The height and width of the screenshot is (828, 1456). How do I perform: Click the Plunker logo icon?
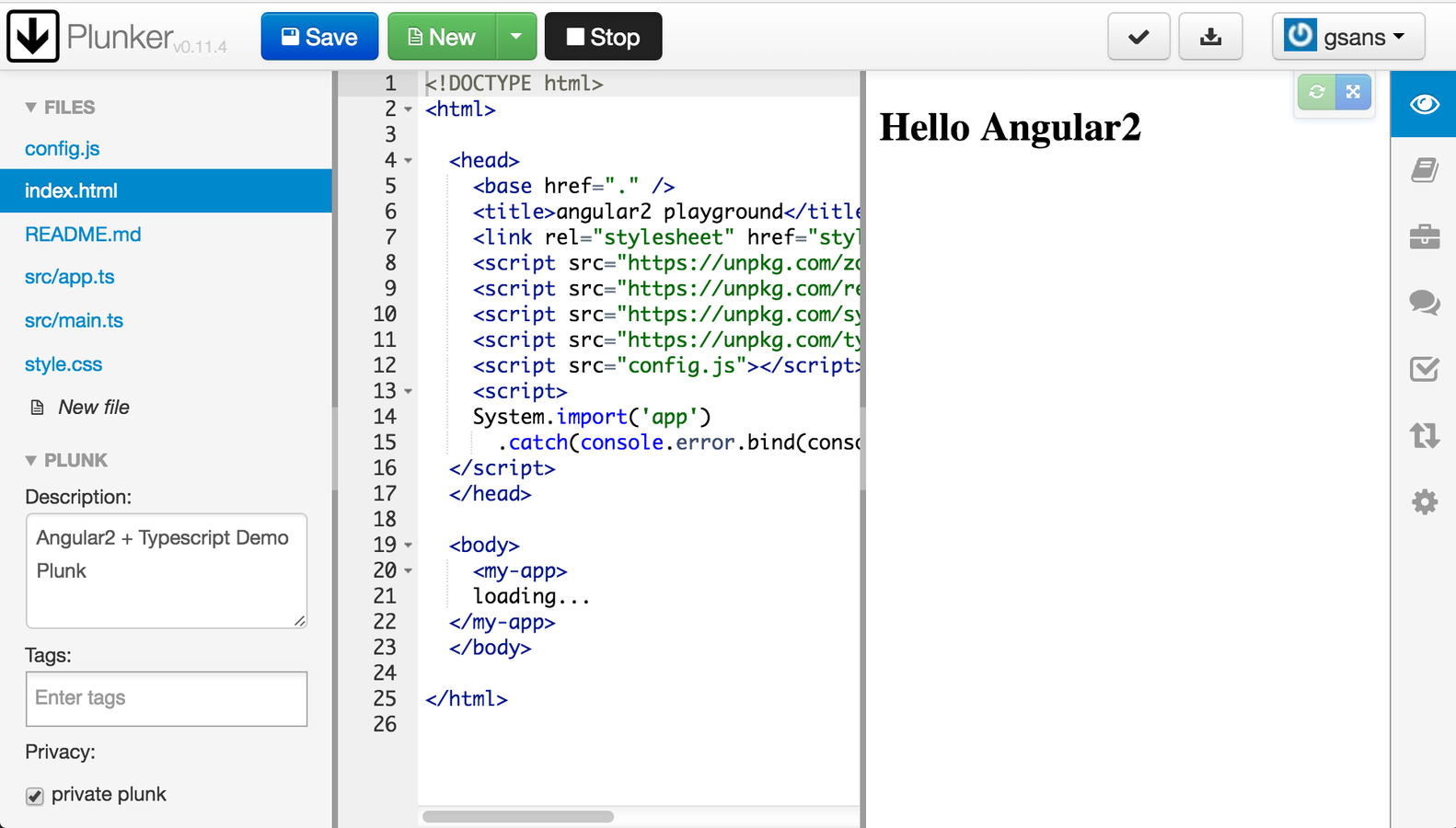(x=33, y=37)
